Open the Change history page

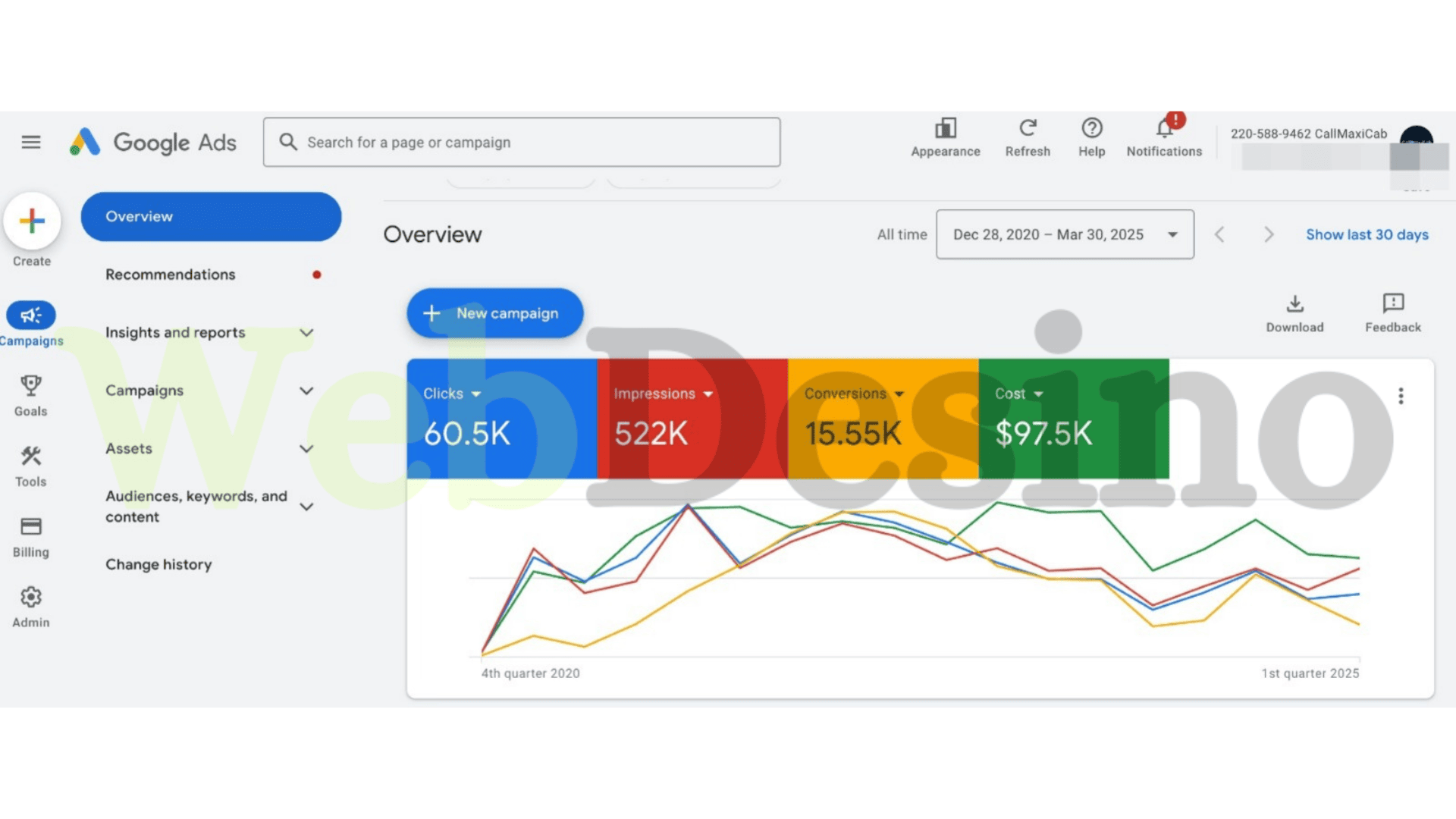pos(158,564)
